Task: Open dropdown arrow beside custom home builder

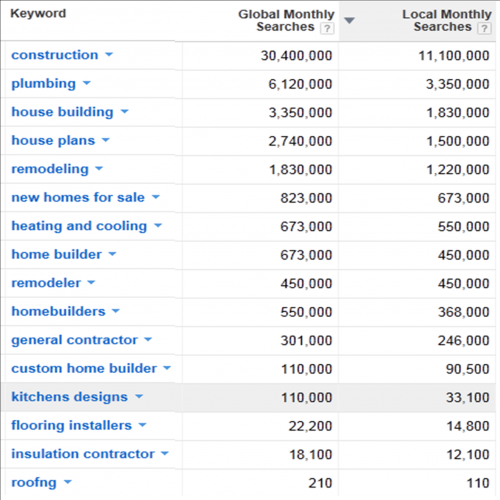Action: click(167, 368)
